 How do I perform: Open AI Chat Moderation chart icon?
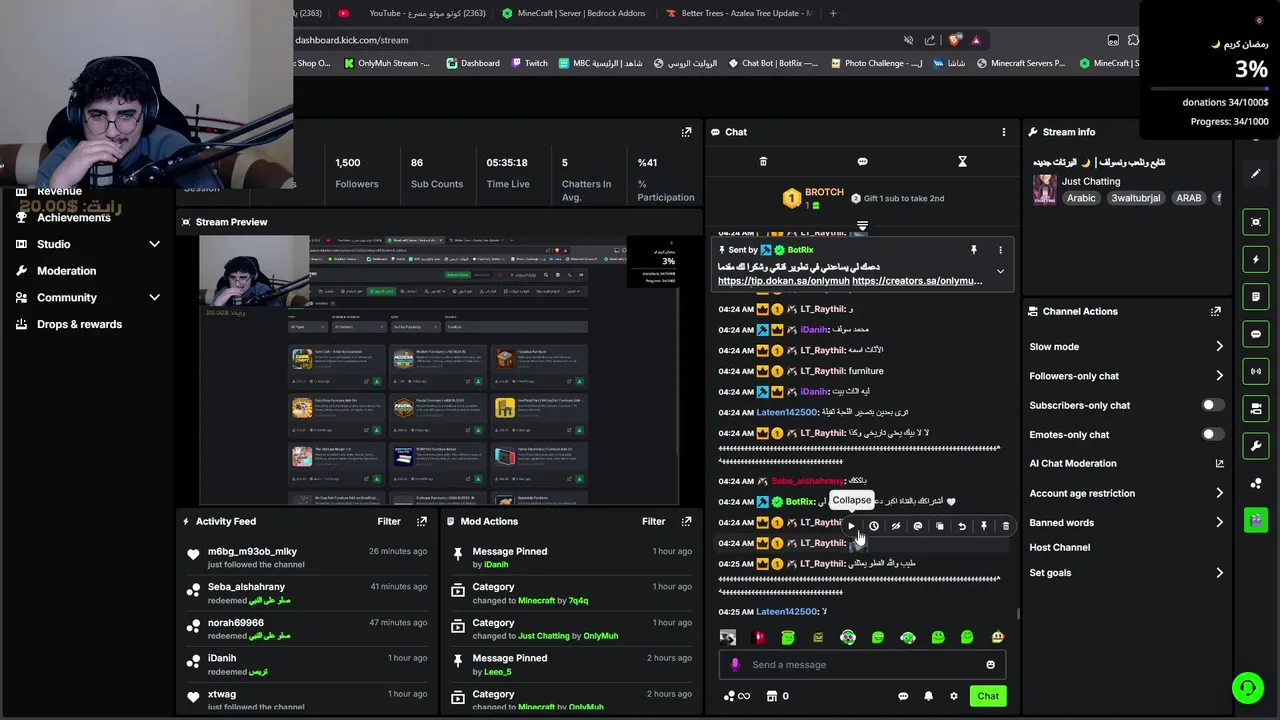[1219, 463]
